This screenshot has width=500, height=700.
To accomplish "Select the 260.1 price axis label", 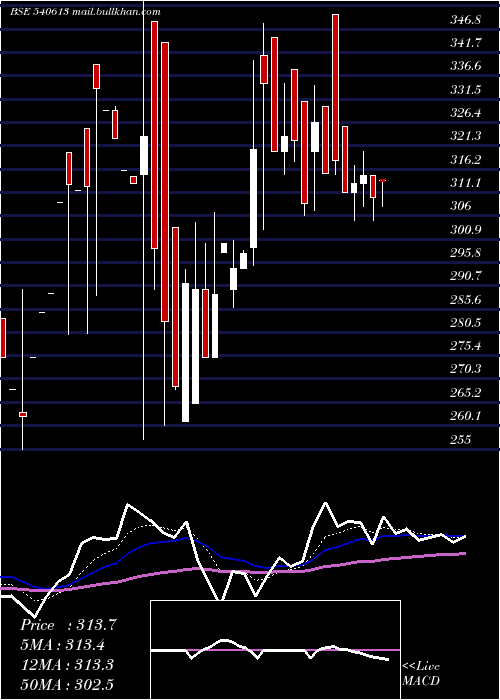I will [x=466, y=416].
